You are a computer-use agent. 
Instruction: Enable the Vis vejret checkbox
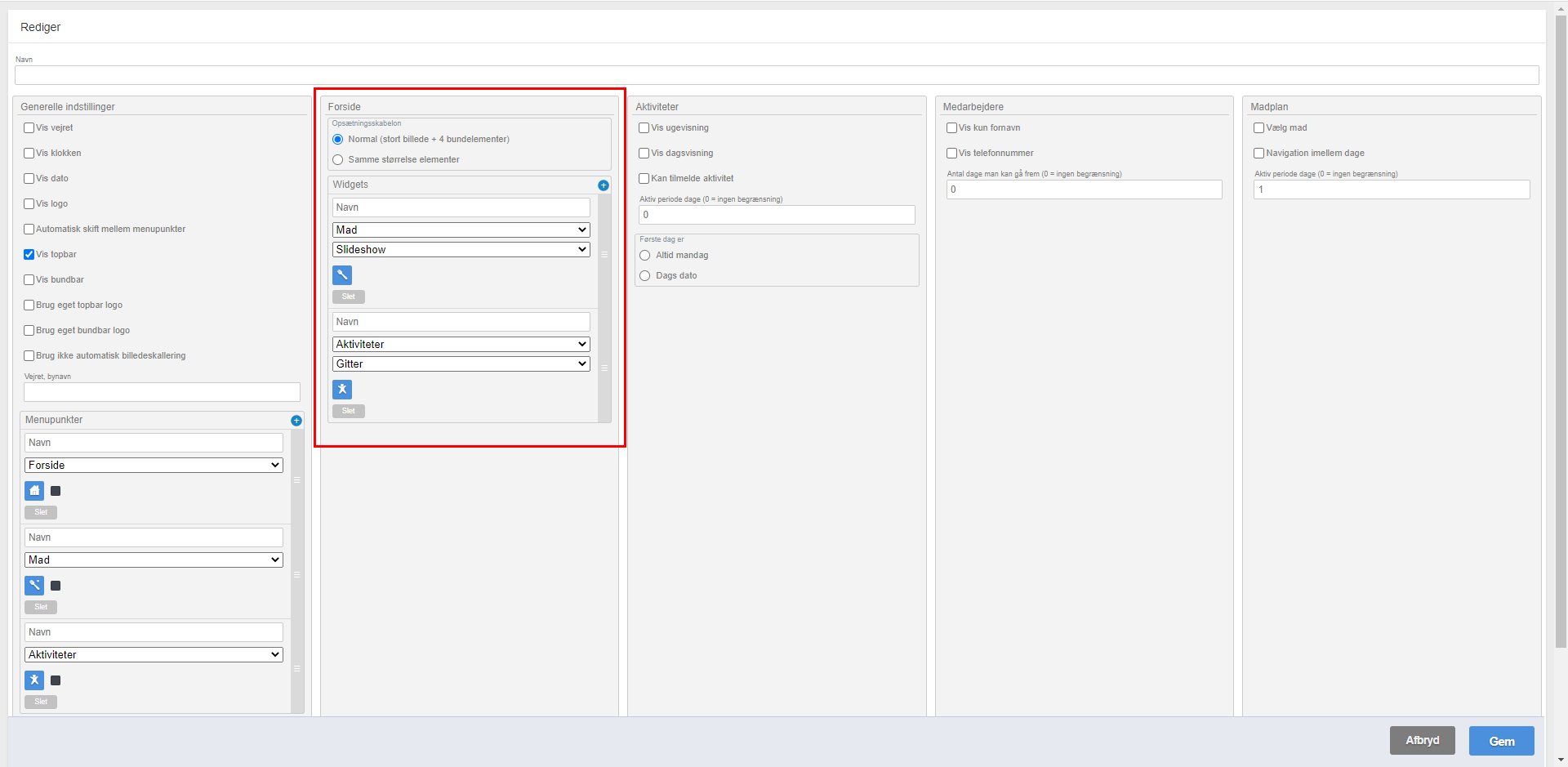pyautogui.click(x=29, y=128)
